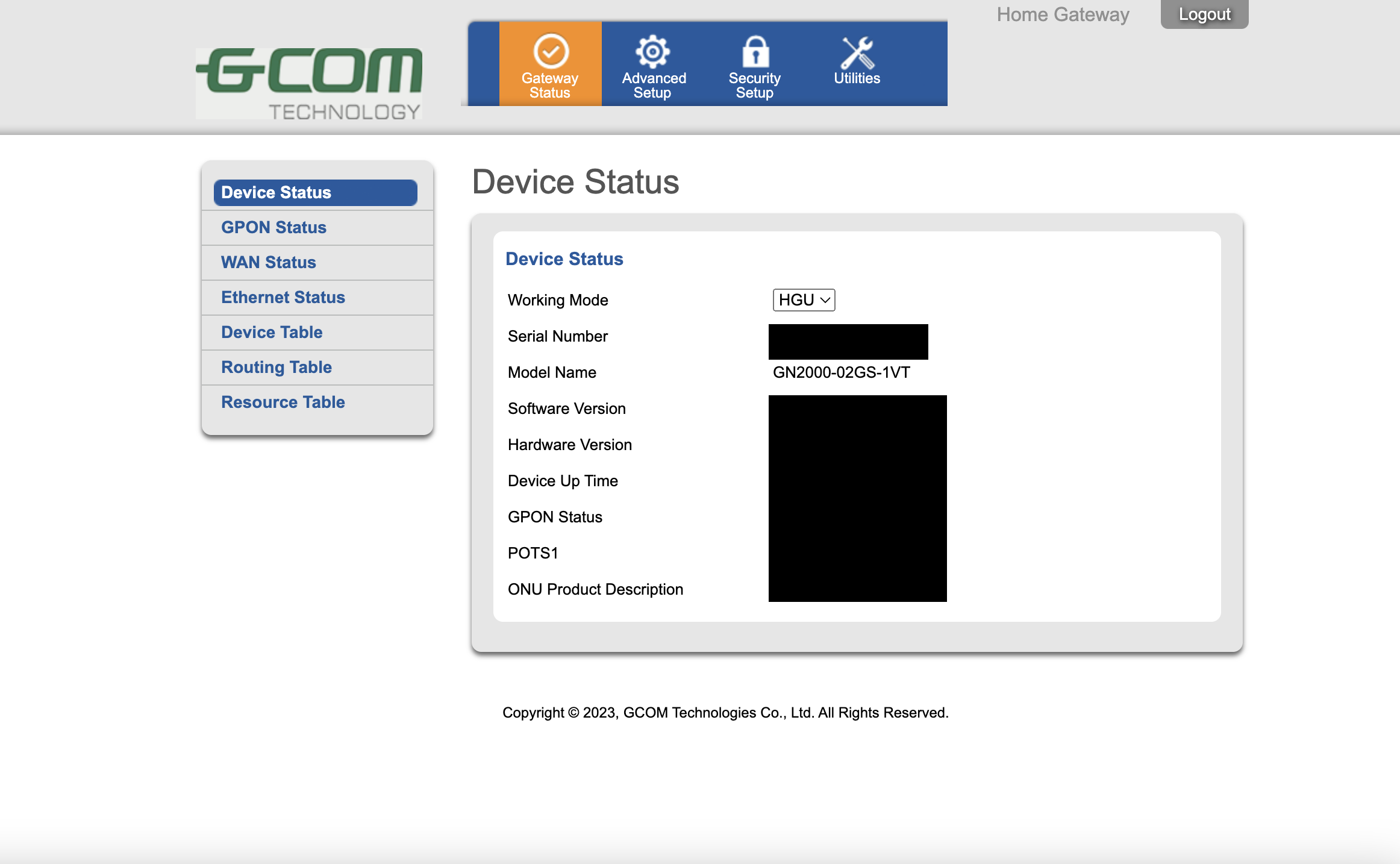This screenshot has height=864, width=1400.
Task: Open the GPON Status page
Action: (273, 228)
